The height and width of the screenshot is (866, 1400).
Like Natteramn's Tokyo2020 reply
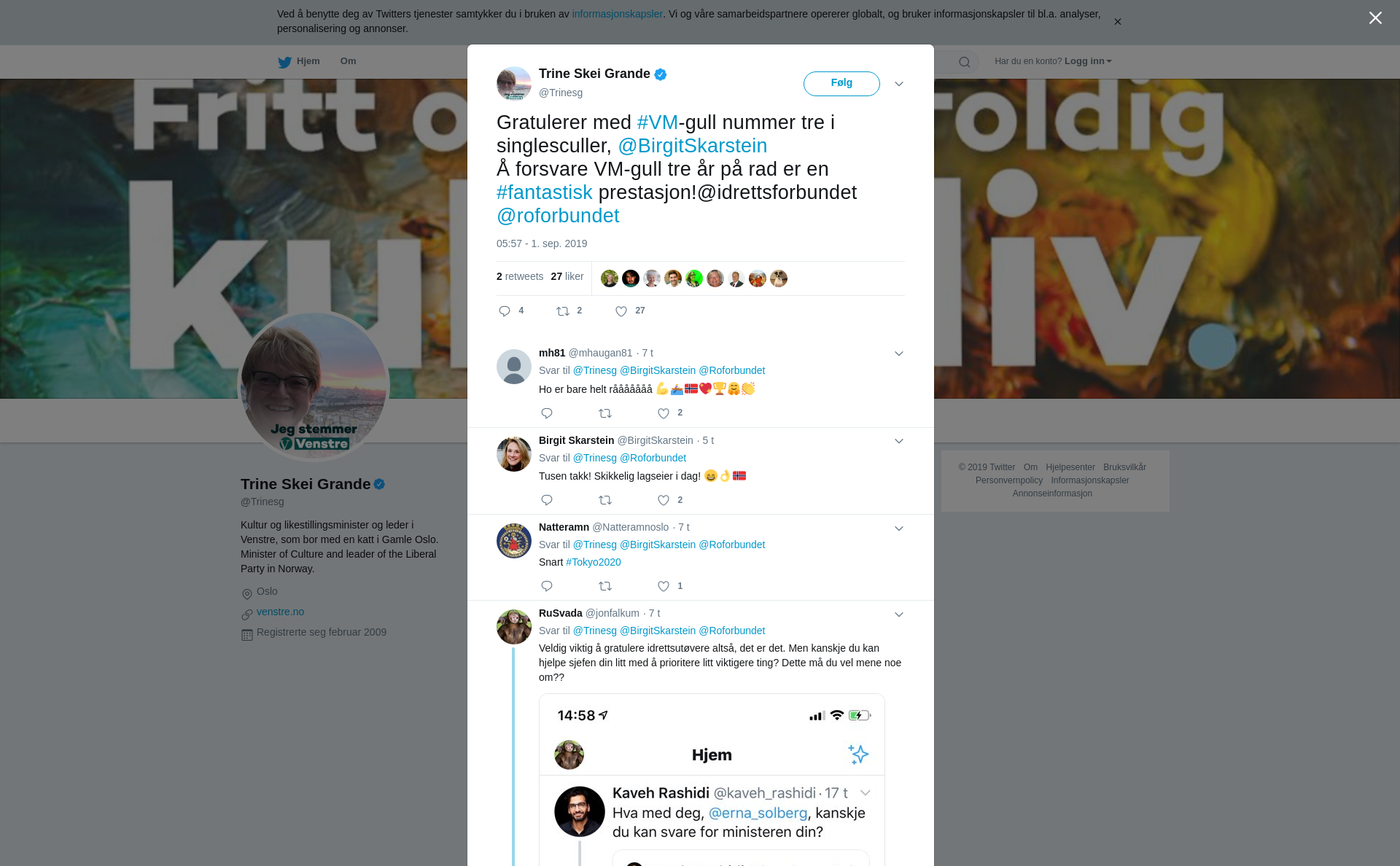click(x=664, y=586)
